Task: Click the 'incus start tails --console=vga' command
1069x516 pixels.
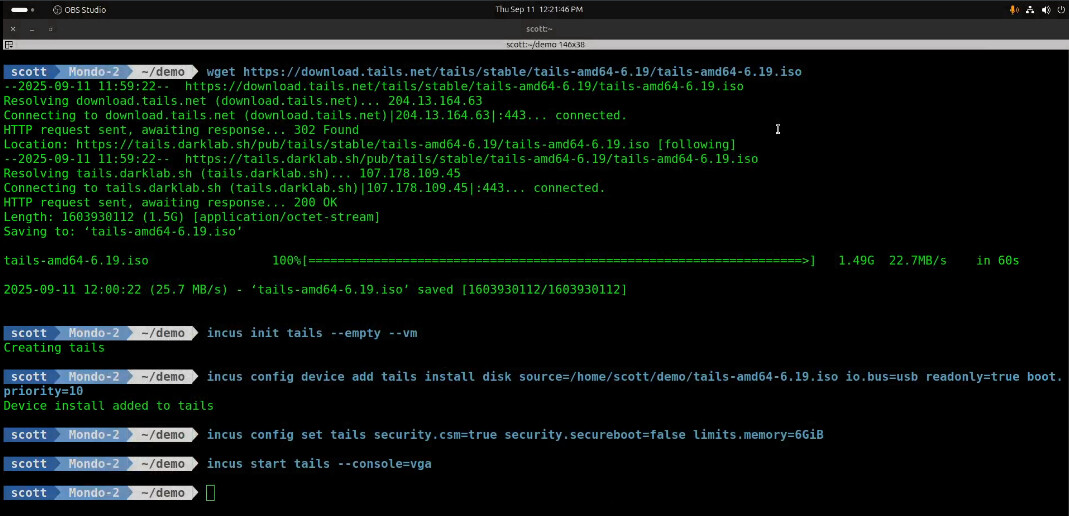Action: [x=319, y=464]
